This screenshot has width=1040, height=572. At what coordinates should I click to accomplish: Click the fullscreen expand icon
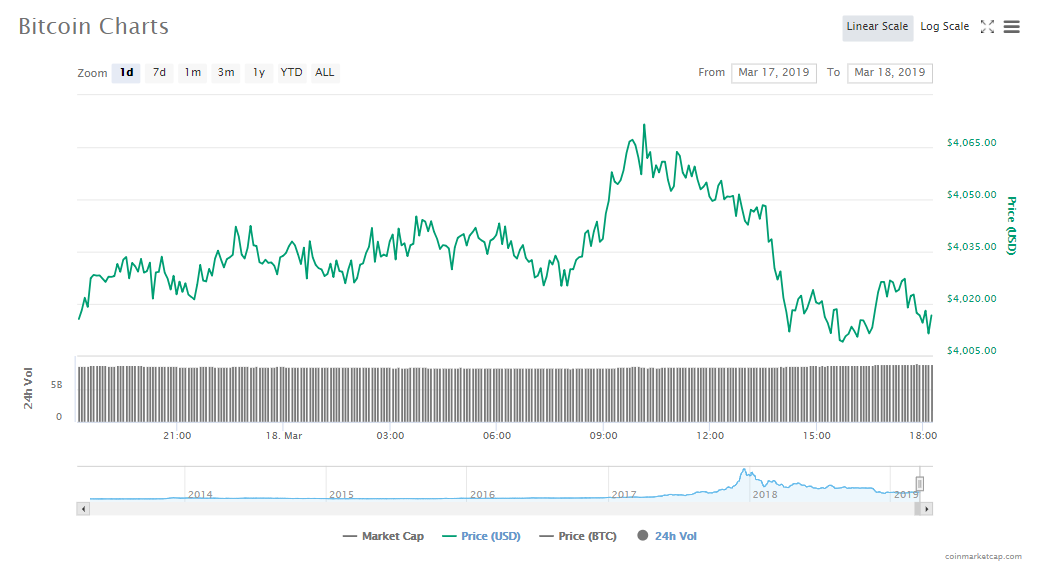(987, 27)
